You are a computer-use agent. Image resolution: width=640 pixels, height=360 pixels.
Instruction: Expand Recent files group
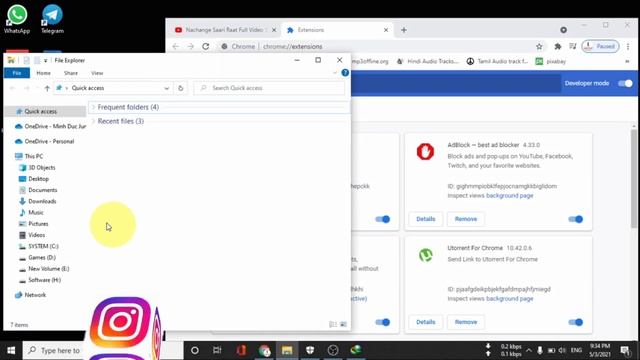pyautogui.click(x=93, y=121)
